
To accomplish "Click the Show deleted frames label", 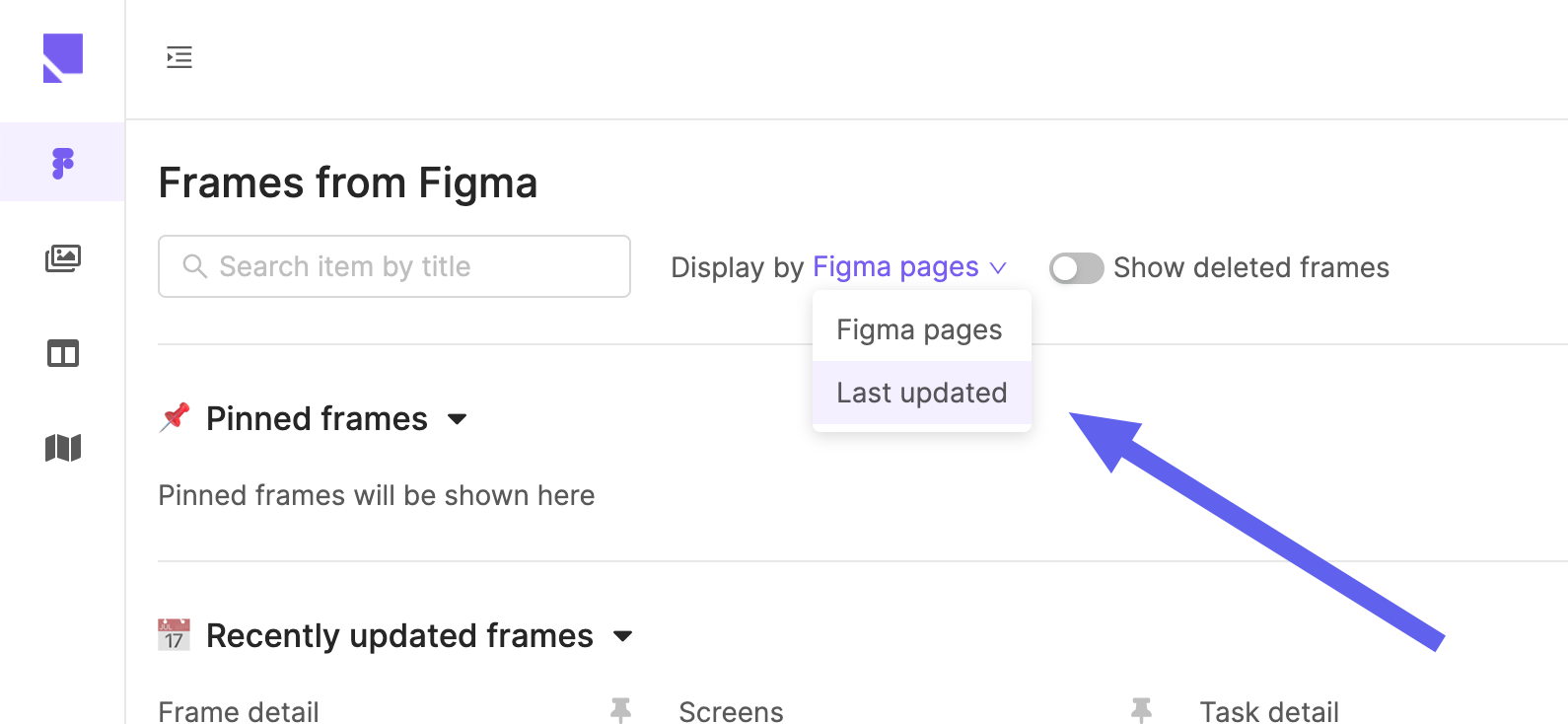I will [x=1251, y=267].
